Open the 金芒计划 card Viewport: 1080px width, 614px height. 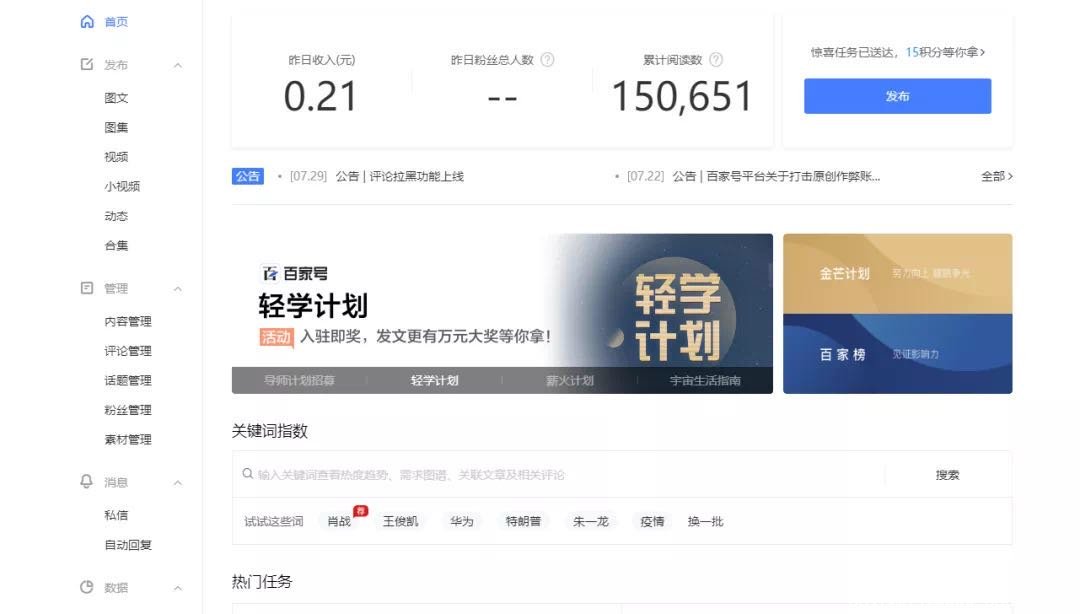(897, 274)
